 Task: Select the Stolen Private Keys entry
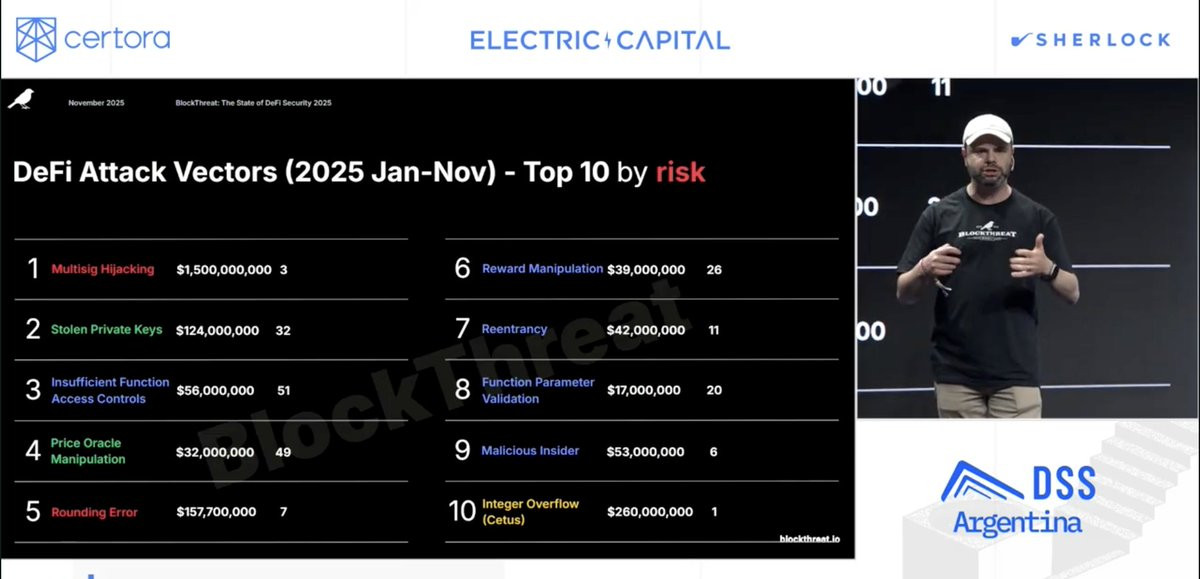click(107, 330)
